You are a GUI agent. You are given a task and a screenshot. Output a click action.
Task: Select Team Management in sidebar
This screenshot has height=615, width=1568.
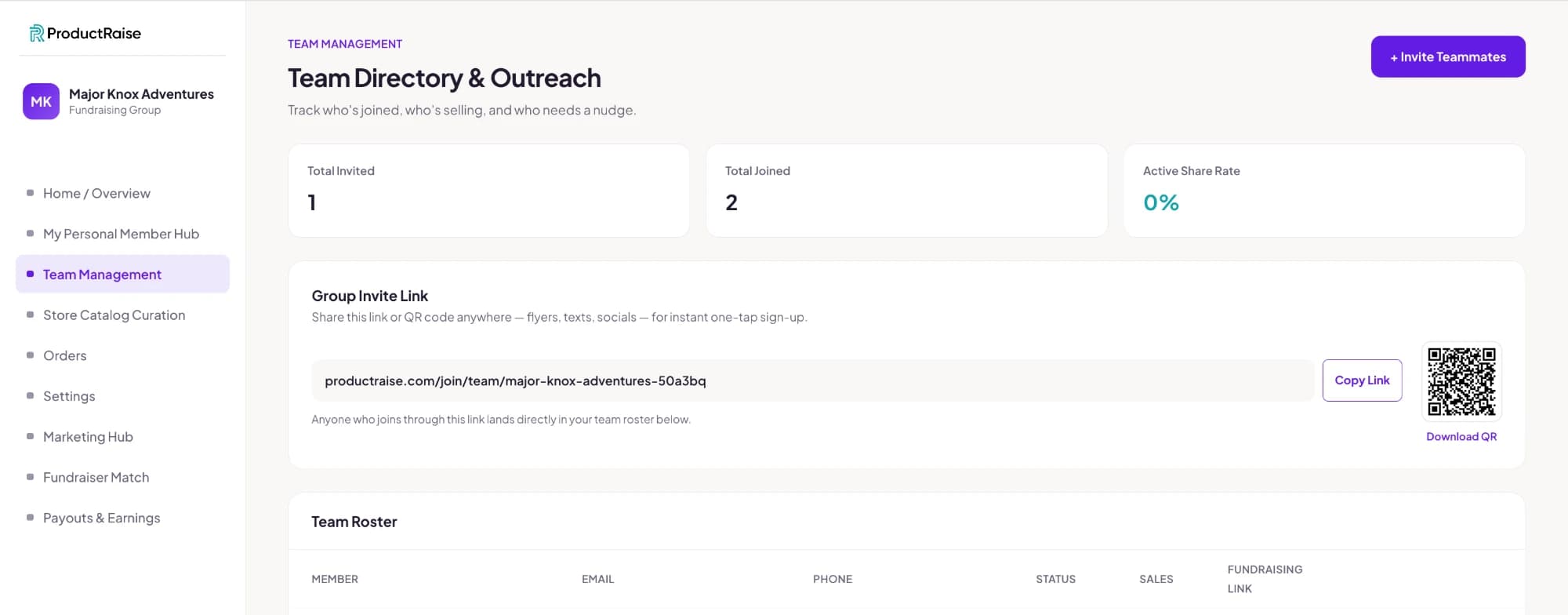(x=122, y=274)
